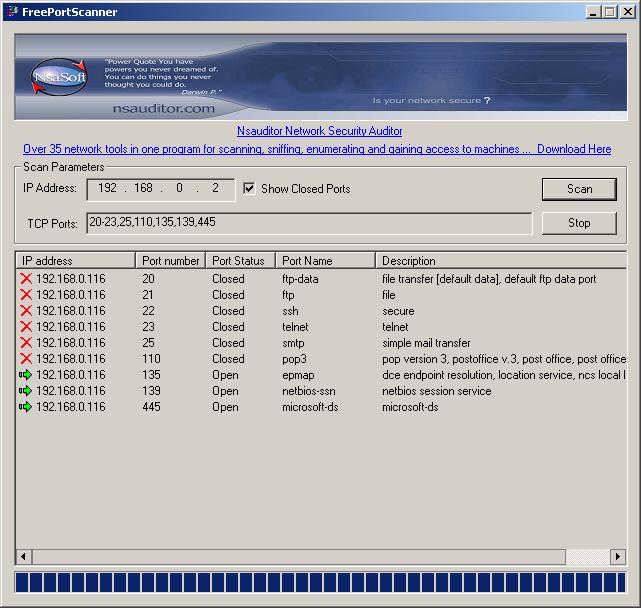Click port number 135 cell

151,375
